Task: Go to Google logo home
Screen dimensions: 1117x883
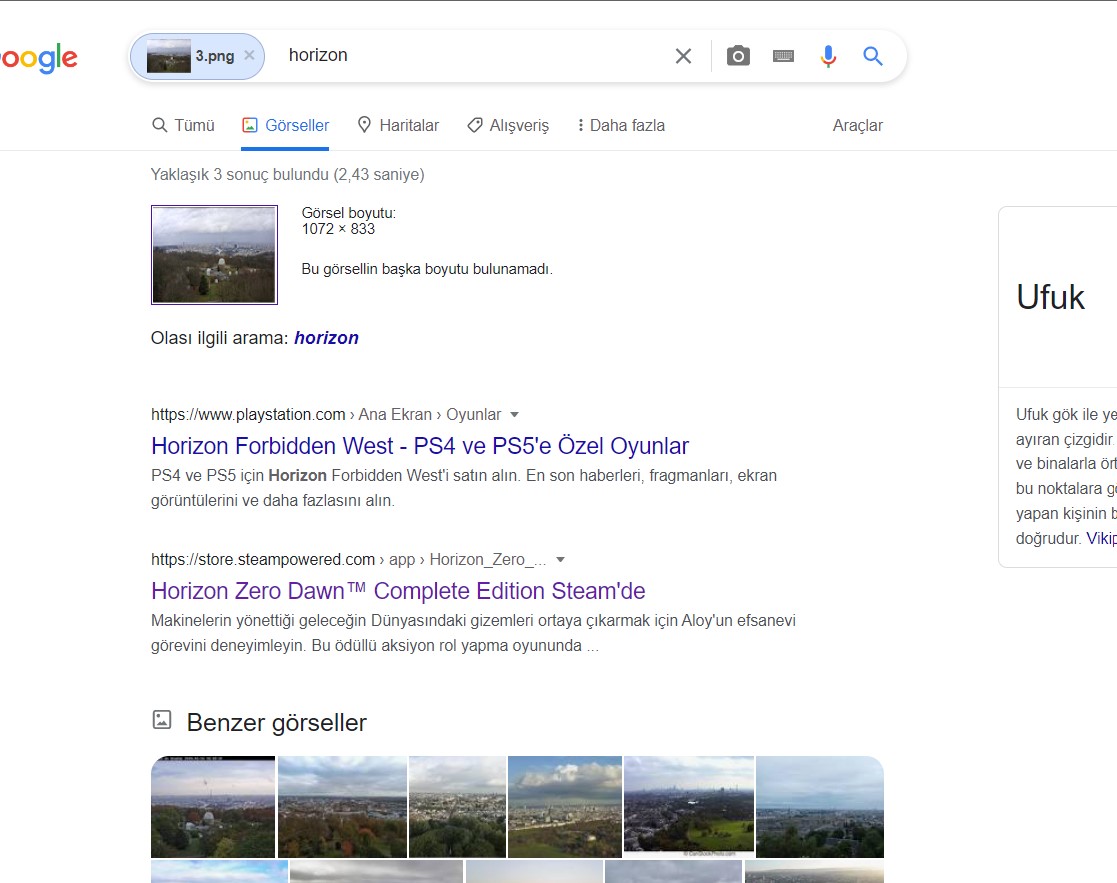Action: coord(38,58)
